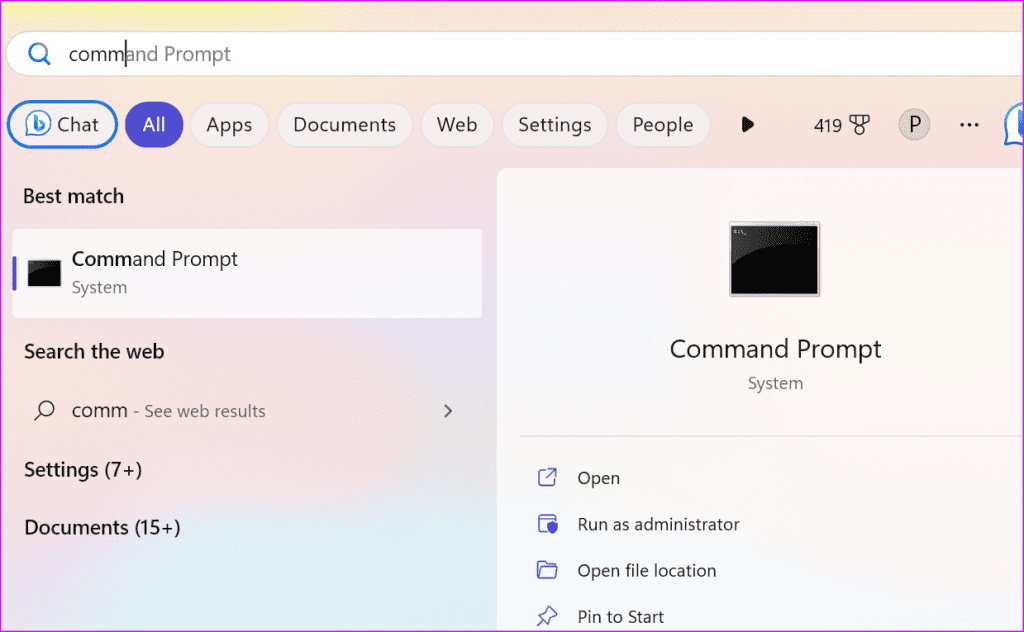Select the People filter

click(x=662, y=124)
